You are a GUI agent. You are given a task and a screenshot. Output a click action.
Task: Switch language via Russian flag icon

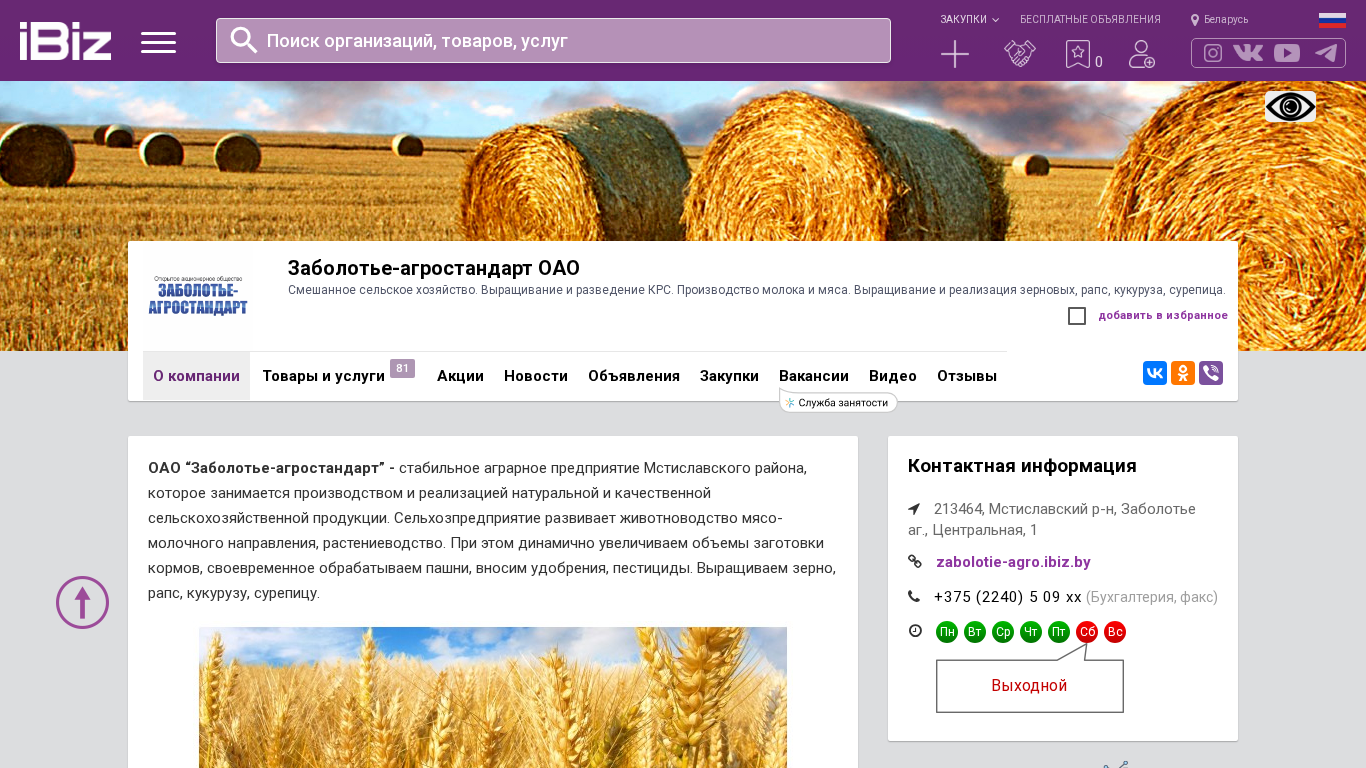tap(1332, 20)
